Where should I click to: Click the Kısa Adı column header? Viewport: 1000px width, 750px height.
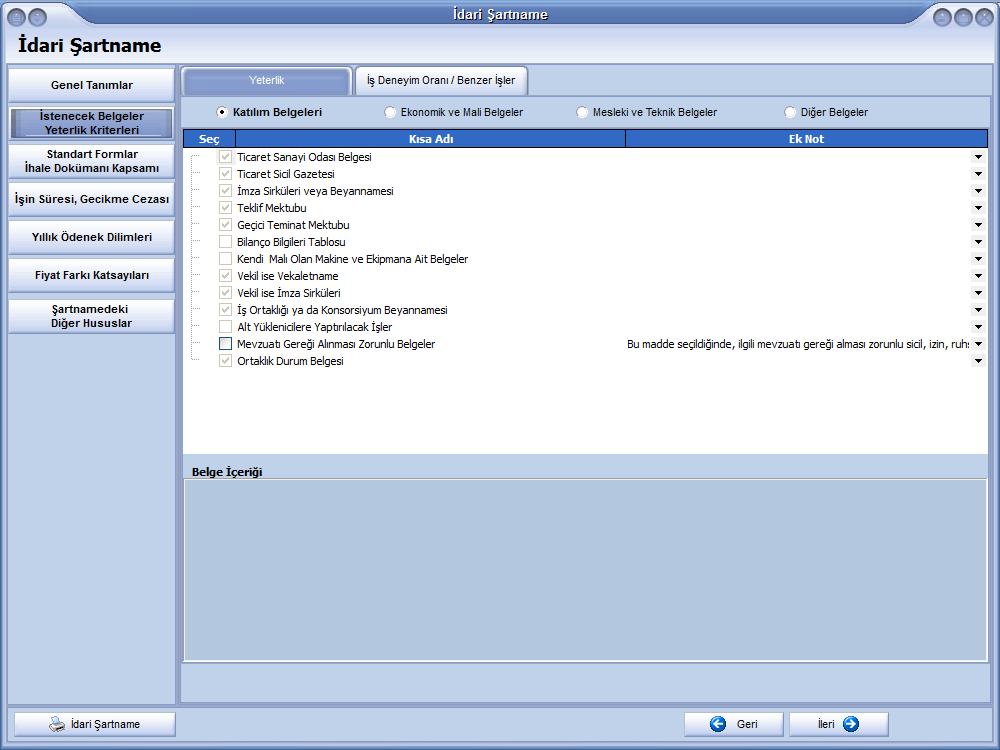point(431,139)
